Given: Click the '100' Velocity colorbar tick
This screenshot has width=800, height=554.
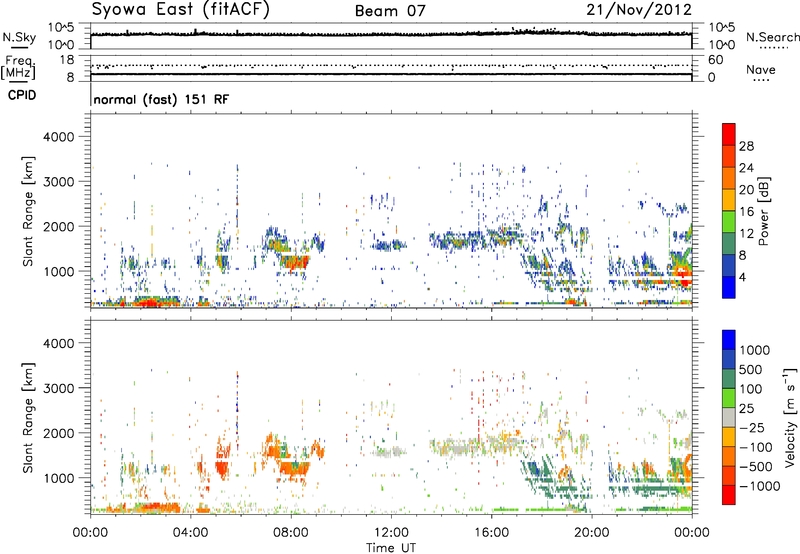Looking at the screenshot, I should click(751, 389).
